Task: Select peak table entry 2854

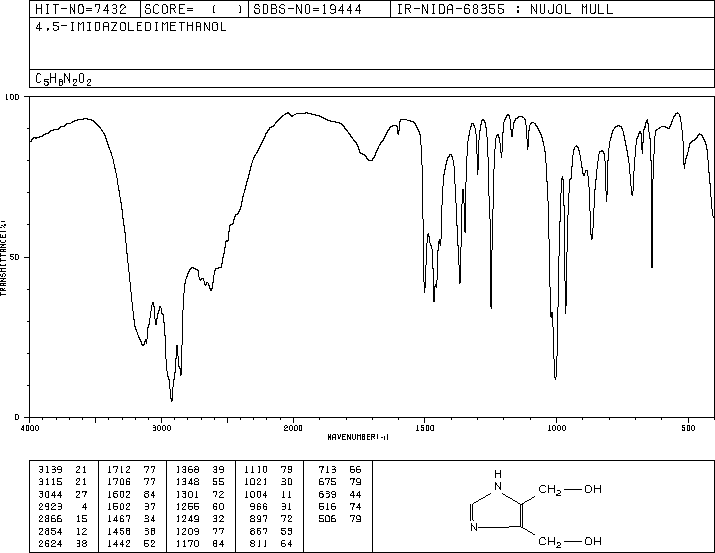Action: (50, 531)
